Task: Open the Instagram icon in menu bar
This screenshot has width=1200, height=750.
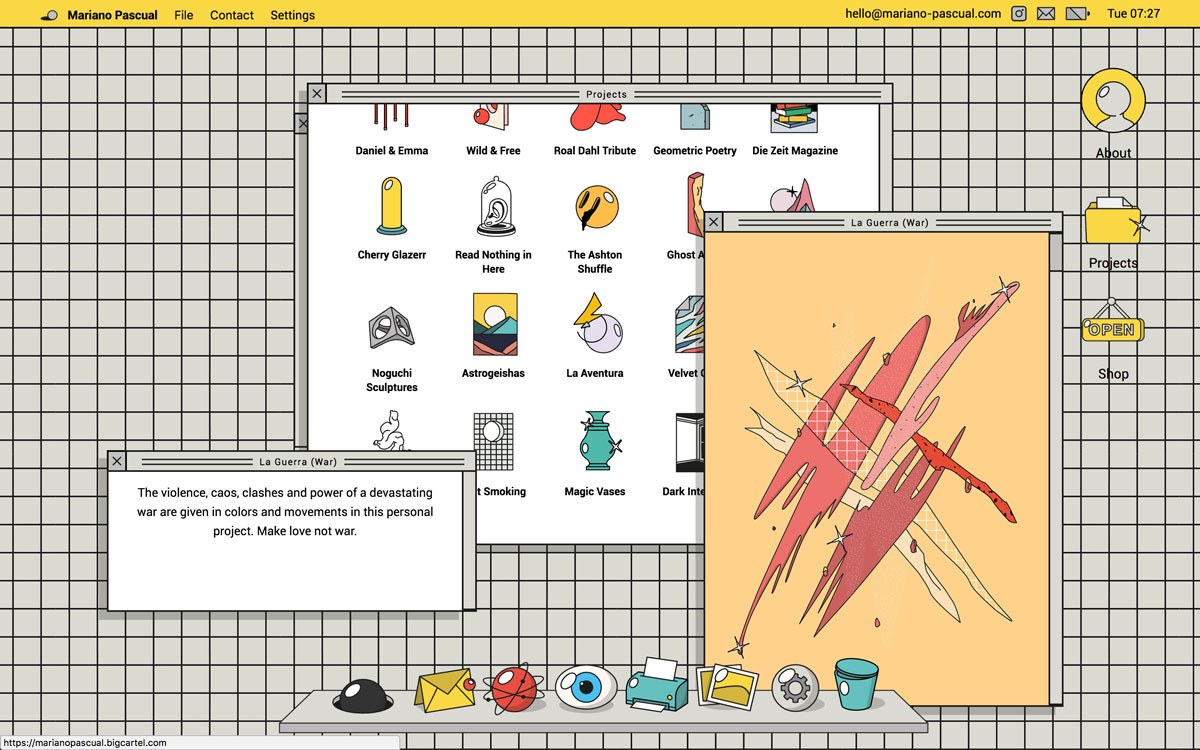Action: [x=1019, y=14]
